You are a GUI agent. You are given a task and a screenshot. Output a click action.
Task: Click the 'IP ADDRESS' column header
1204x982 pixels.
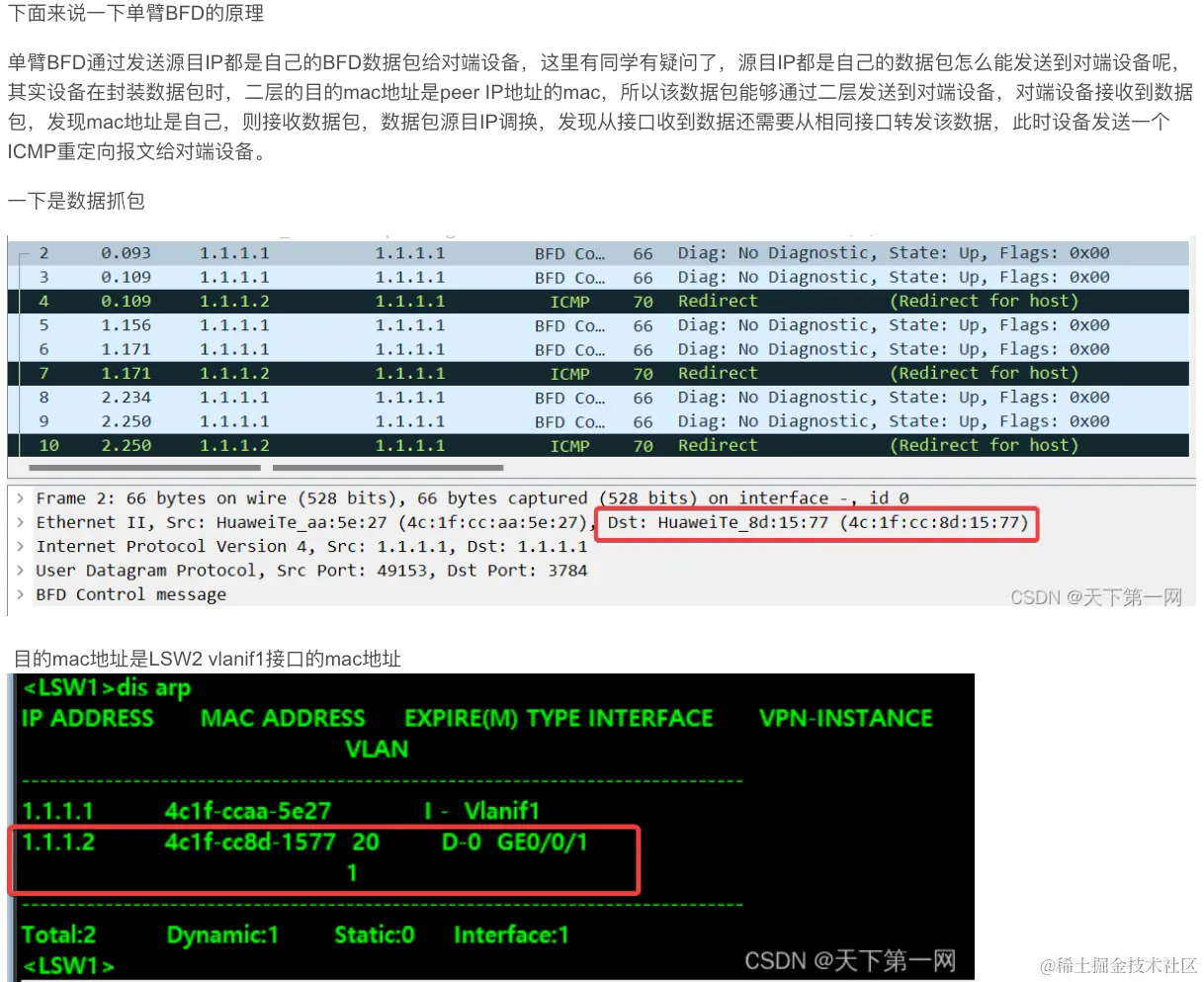click(88, 719)
